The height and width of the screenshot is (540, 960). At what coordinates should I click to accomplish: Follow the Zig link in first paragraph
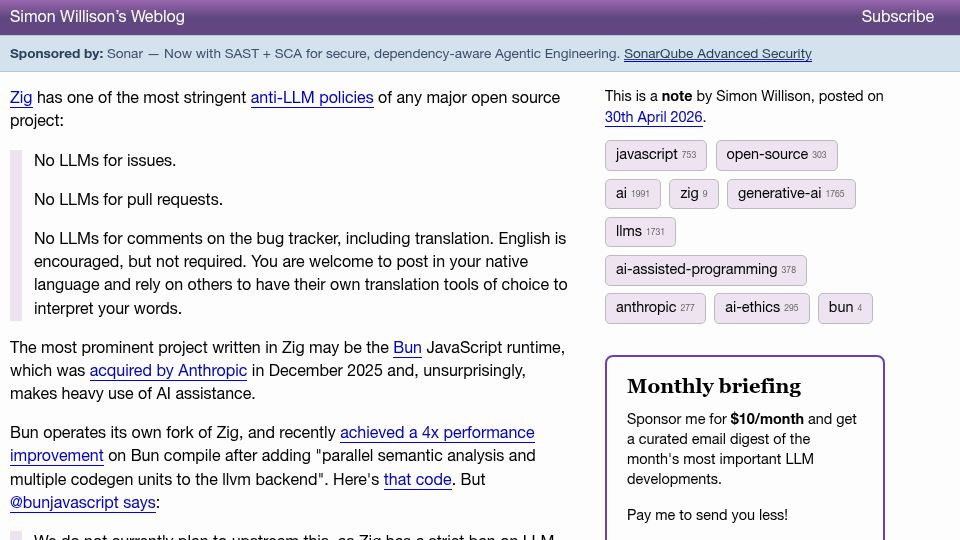[x=21, y=97]
